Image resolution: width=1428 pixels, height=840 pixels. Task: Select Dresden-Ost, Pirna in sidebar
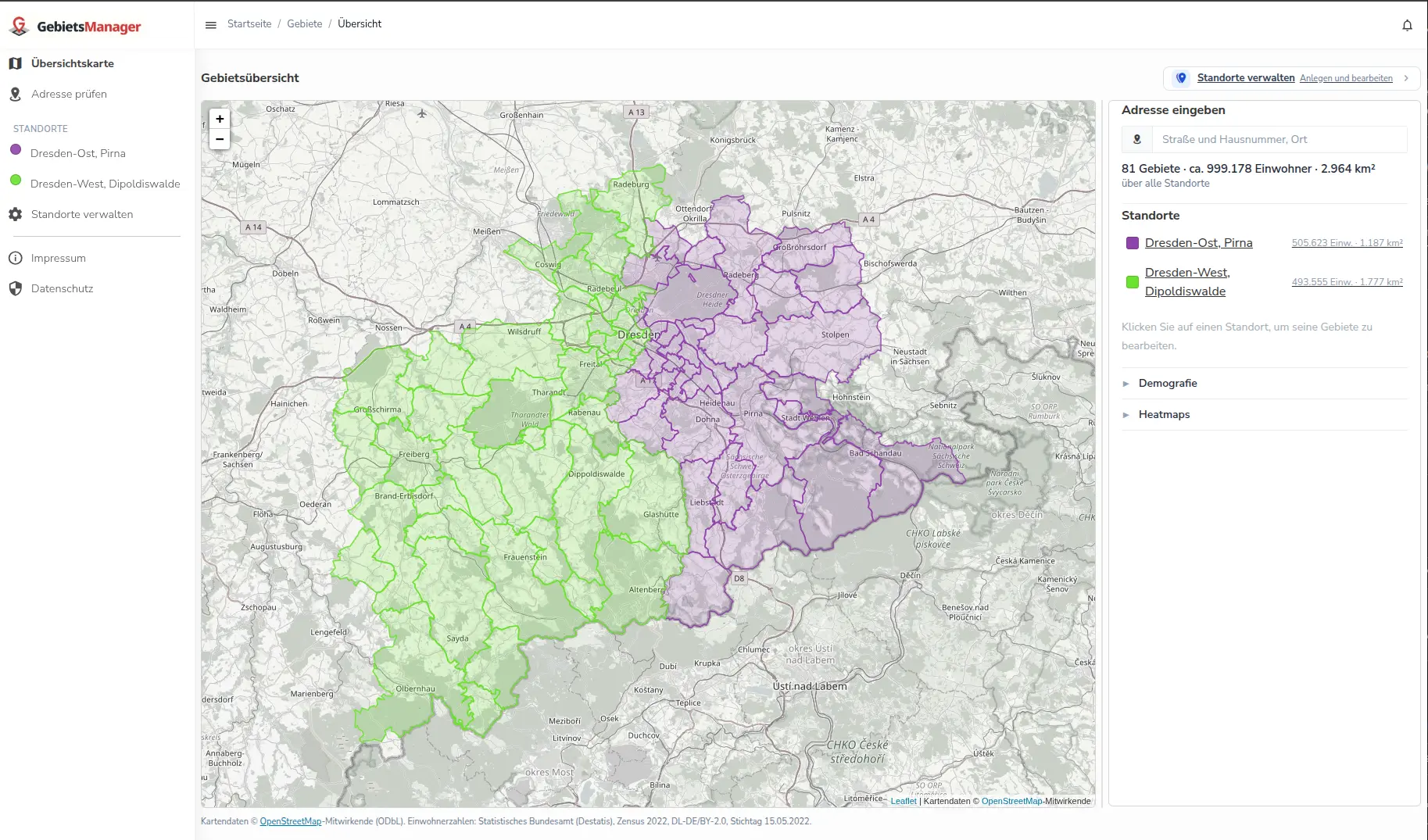coord(77,153)
